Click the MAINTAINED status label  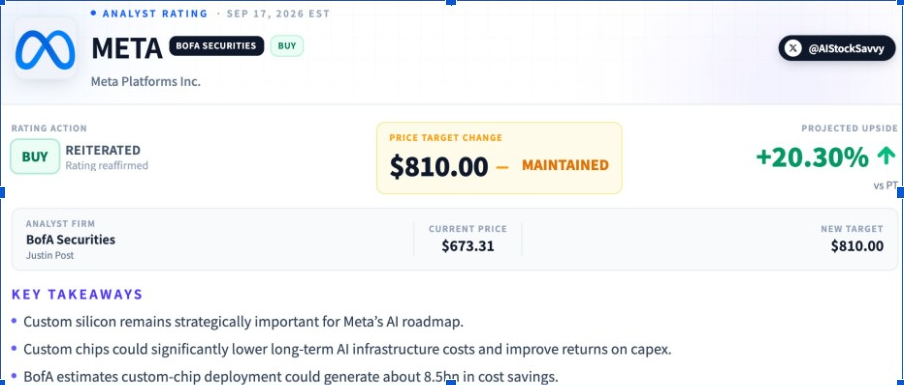click(x=565, y=165)
